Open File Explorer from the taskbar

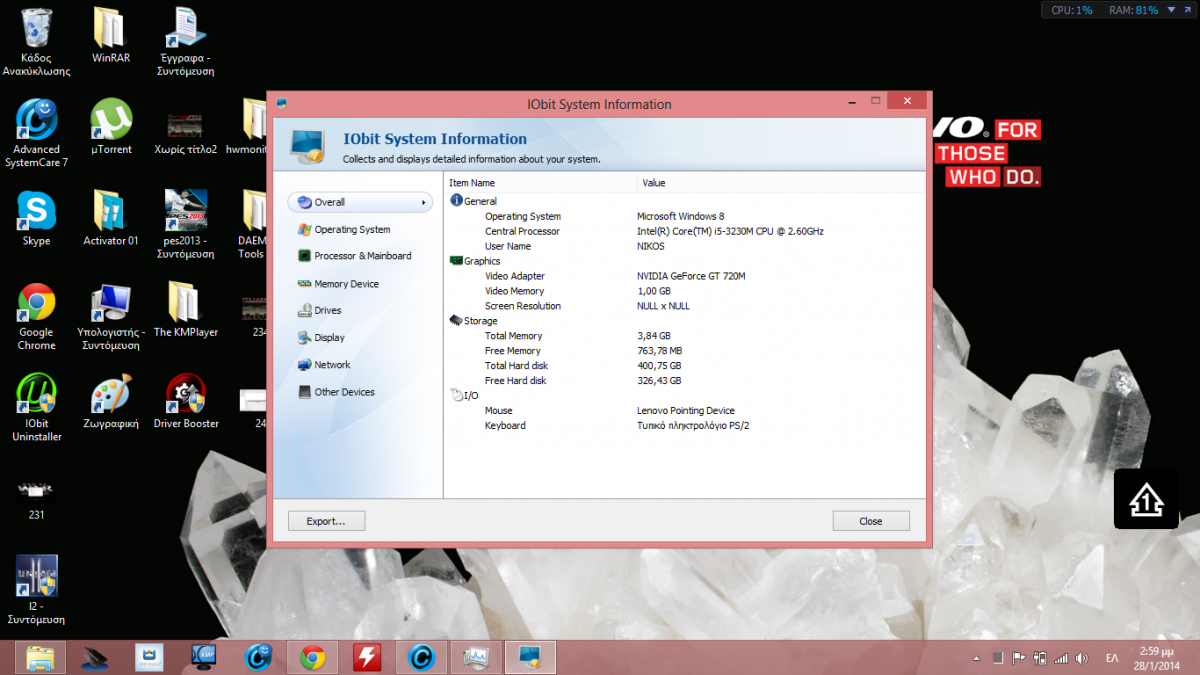[x=41, y=657]
